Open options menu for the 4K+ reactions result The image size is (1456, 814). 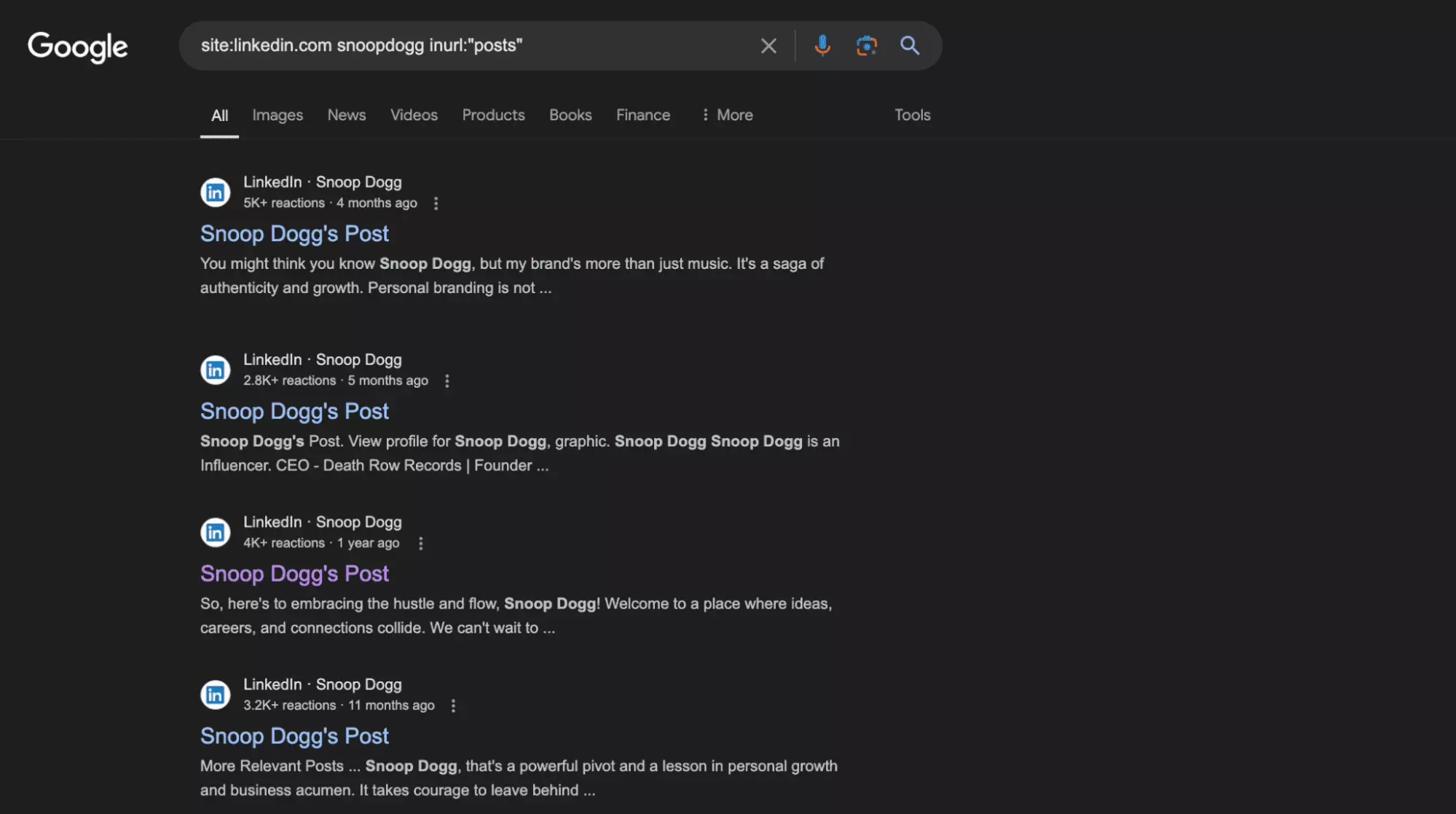tap(420, 544)
